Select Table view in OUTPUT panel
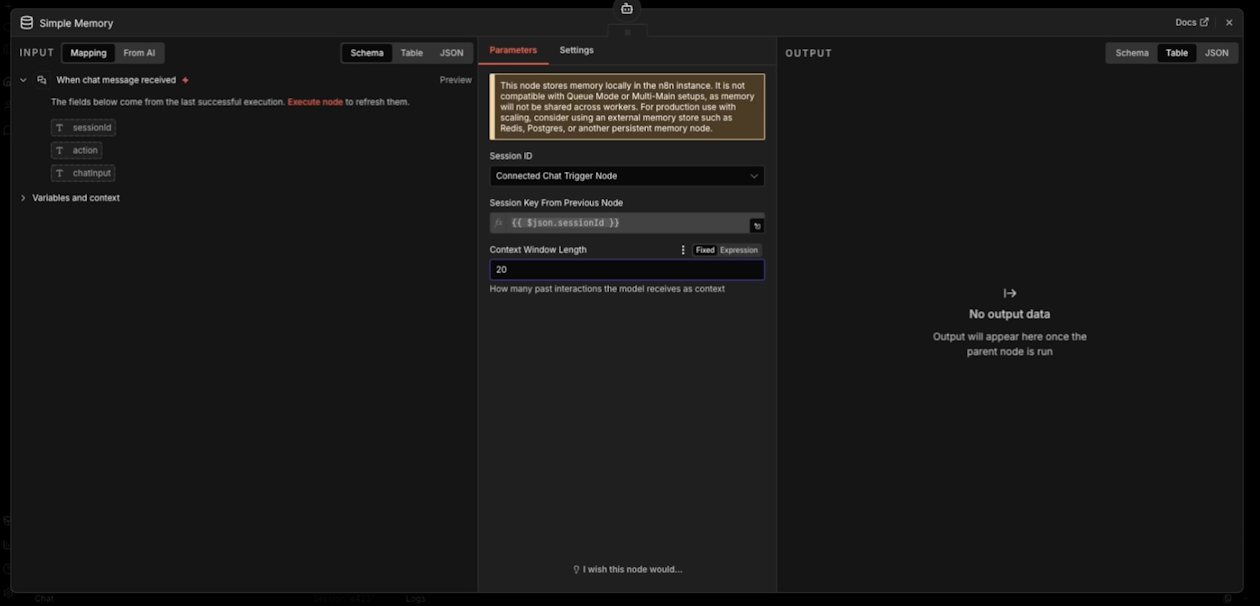 (x=1177, y=53)
